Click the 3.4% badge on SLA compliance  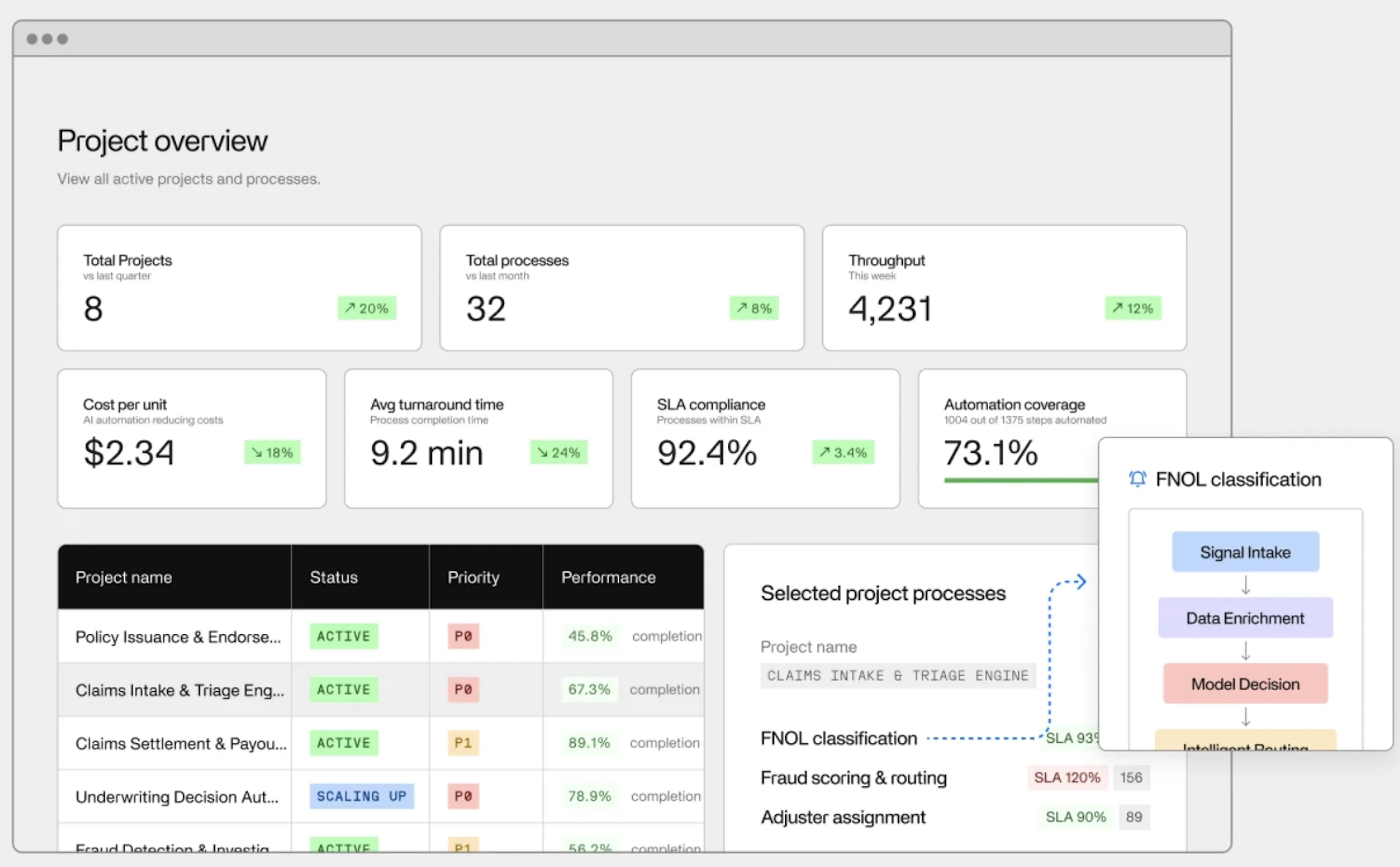pyautogui.click(x=843, y=452)
